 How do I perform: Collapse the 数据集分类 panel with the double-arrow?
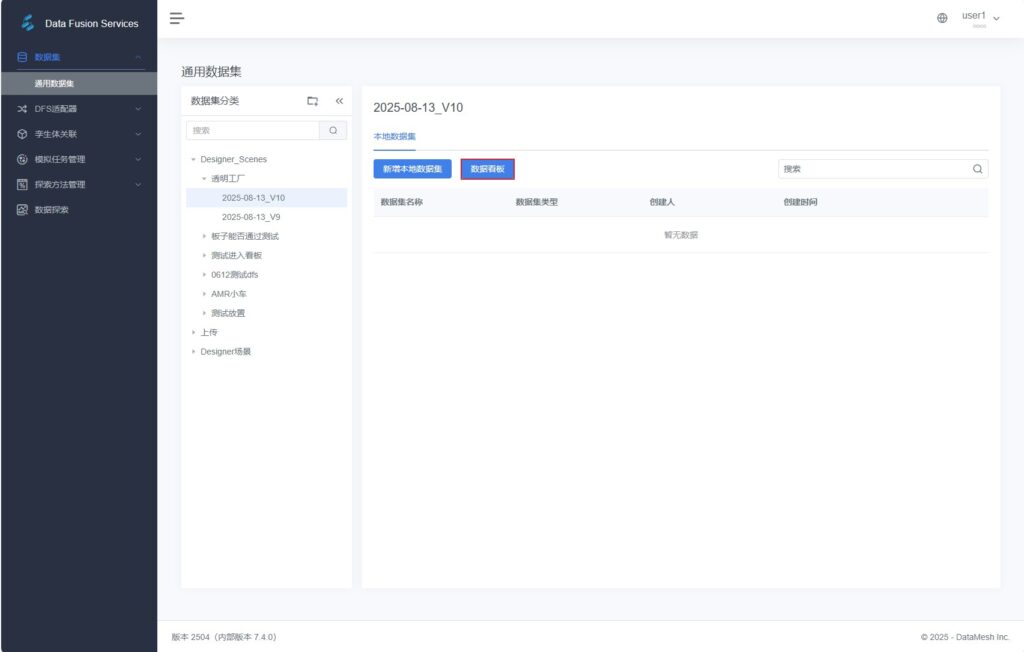pos(339,101)
